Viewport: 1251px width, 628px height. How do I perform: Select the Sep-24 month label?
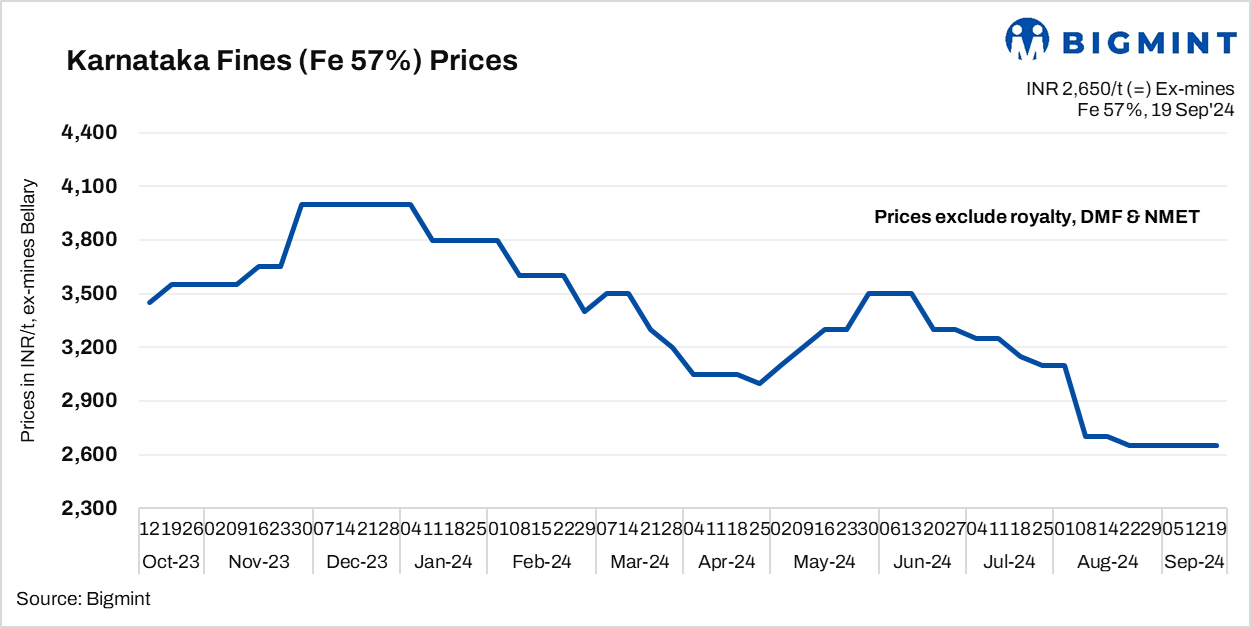pyautogui.click(x=1194, y=562)
